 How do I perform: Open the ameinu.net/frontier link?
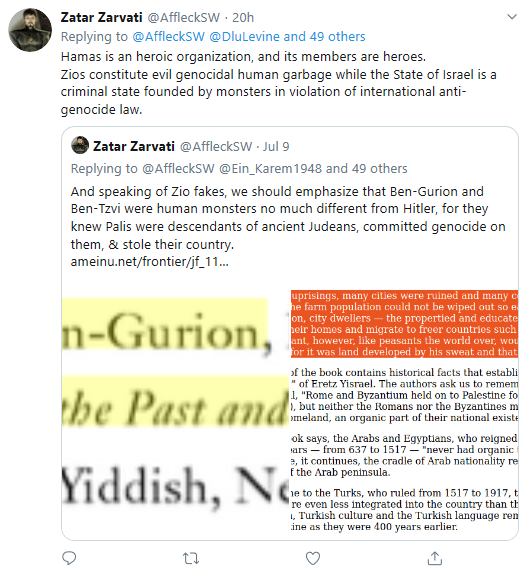pos(149,262)
